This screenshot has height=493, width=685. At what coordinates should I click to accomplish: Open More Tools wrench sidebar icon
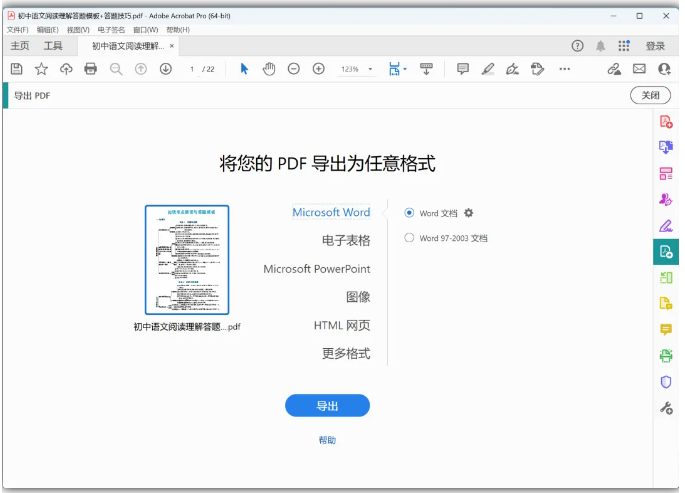point(666,408)
